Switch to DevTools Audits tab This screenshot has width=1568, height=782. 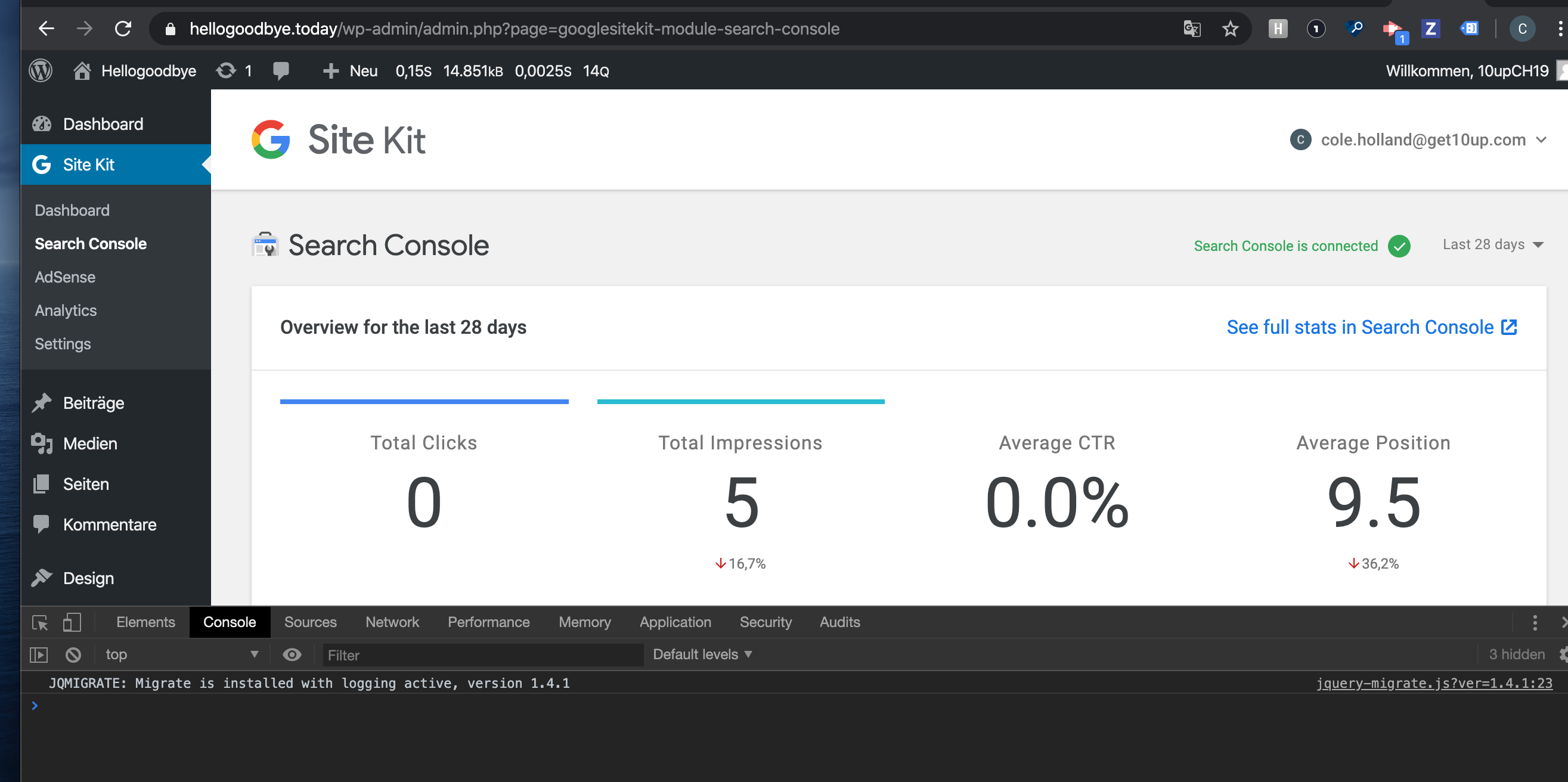(840, 622)
